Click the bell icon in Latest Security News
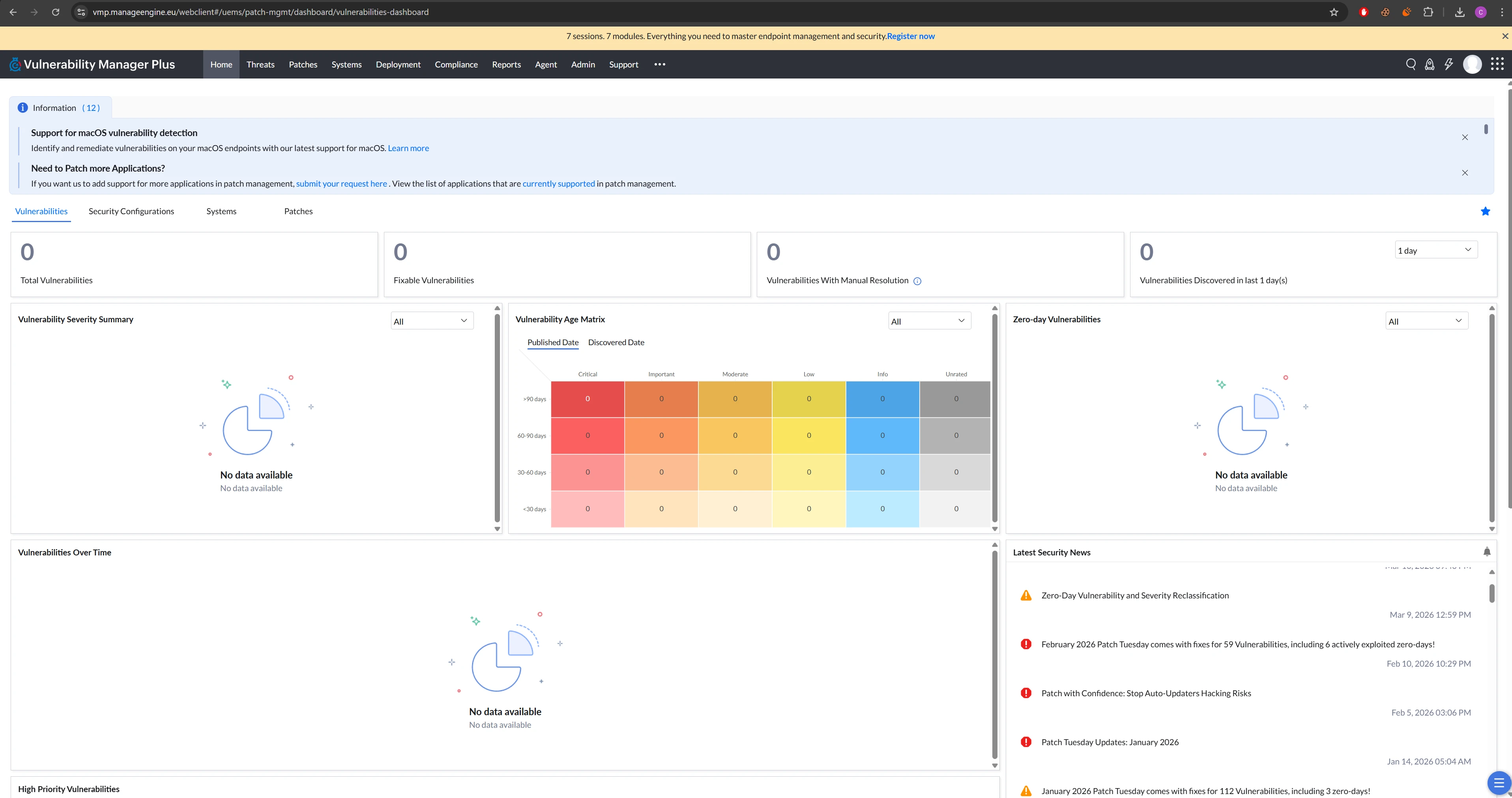The image size is (1512, 798). click(x=1487, y=551)
